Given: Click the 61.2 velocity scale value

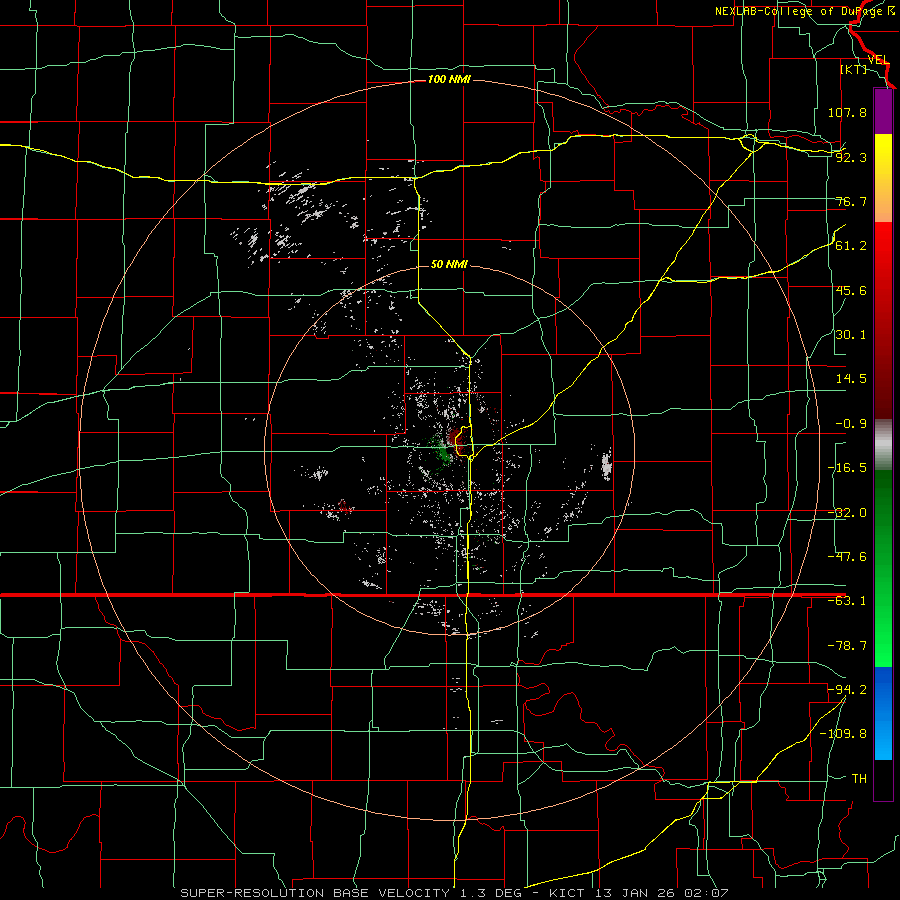Looking at the screenshot, I should 851,246.
